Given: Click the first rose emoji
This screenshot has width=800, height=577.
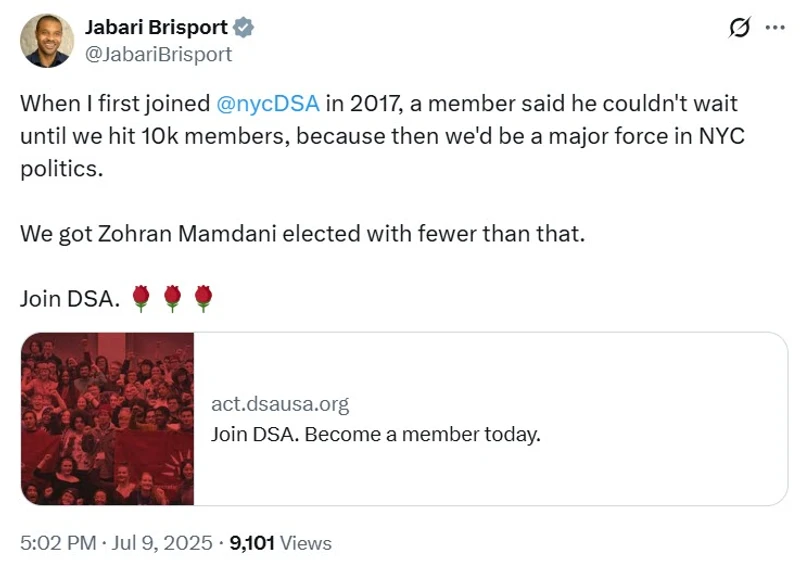Looking at the screenshot, I should [x=141, y=298].
